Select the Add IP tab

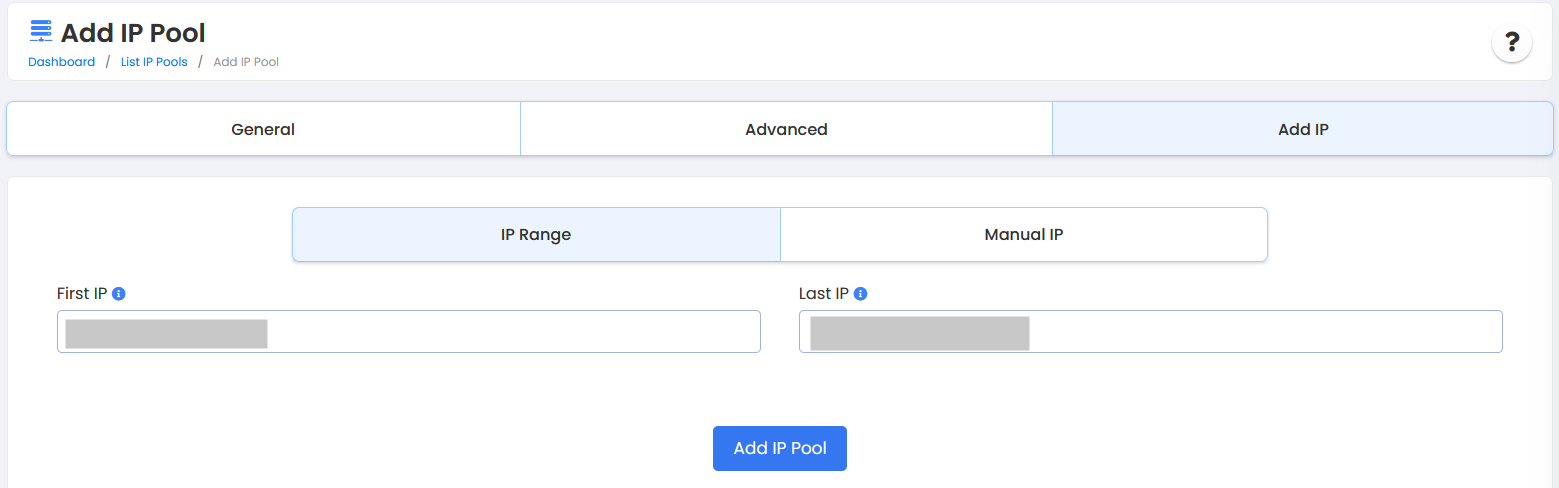1302,129
